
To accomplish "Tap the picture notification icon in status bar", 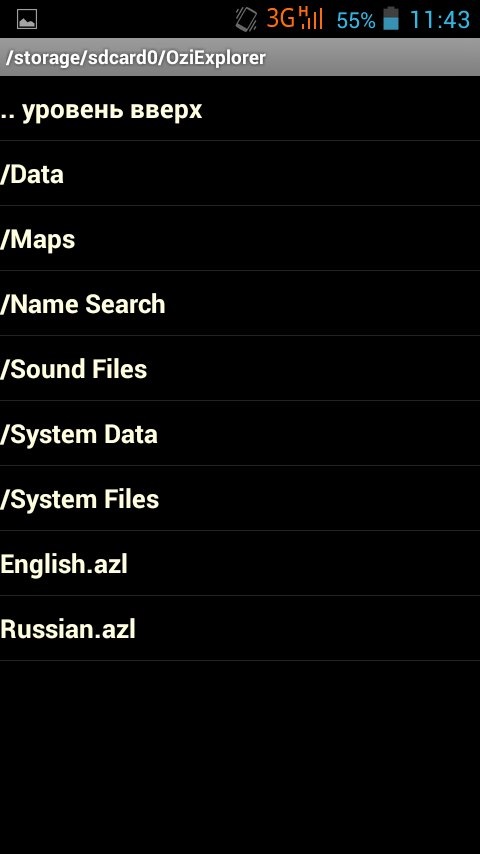I will tap(27, 20).
